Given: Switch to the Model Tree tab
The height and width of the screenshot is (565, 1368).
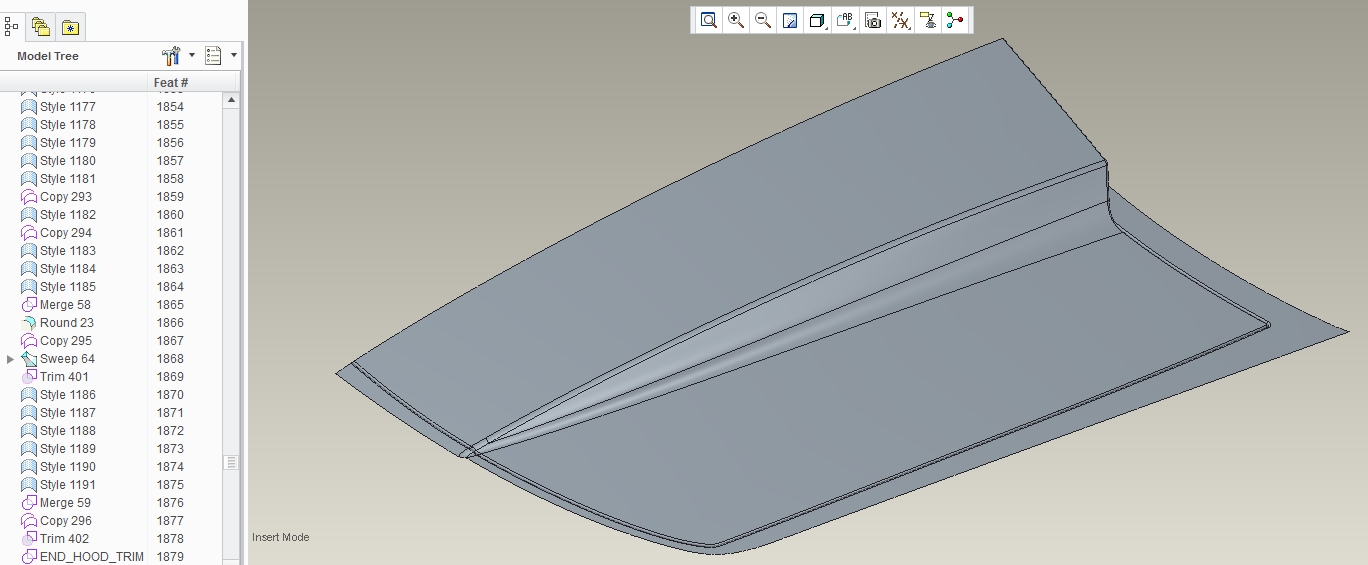Looking at the screenshot, I should point(11,26).
